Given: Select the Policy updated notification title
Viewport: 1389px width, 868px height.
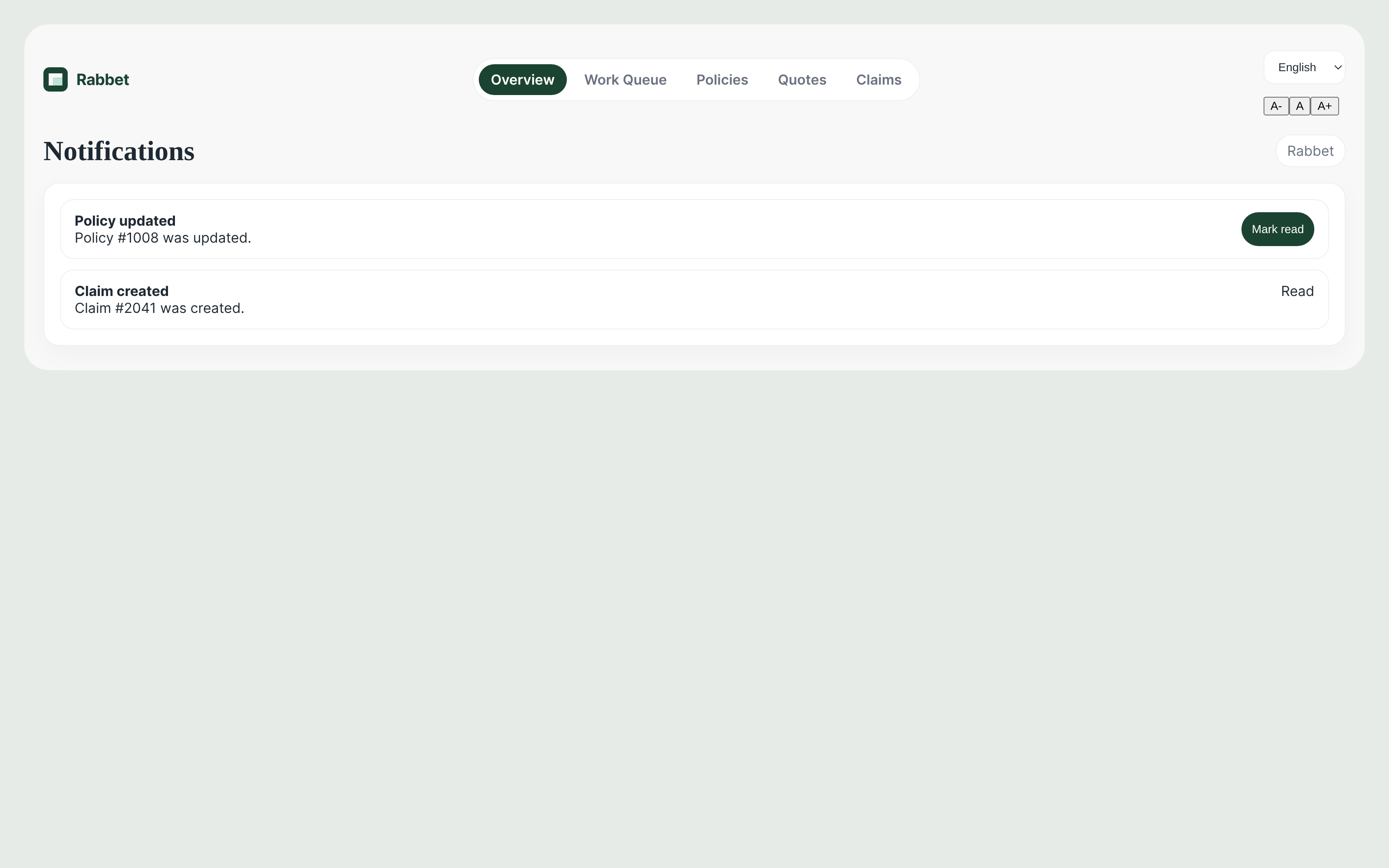Looking at the screenshot, I should 125,221.
